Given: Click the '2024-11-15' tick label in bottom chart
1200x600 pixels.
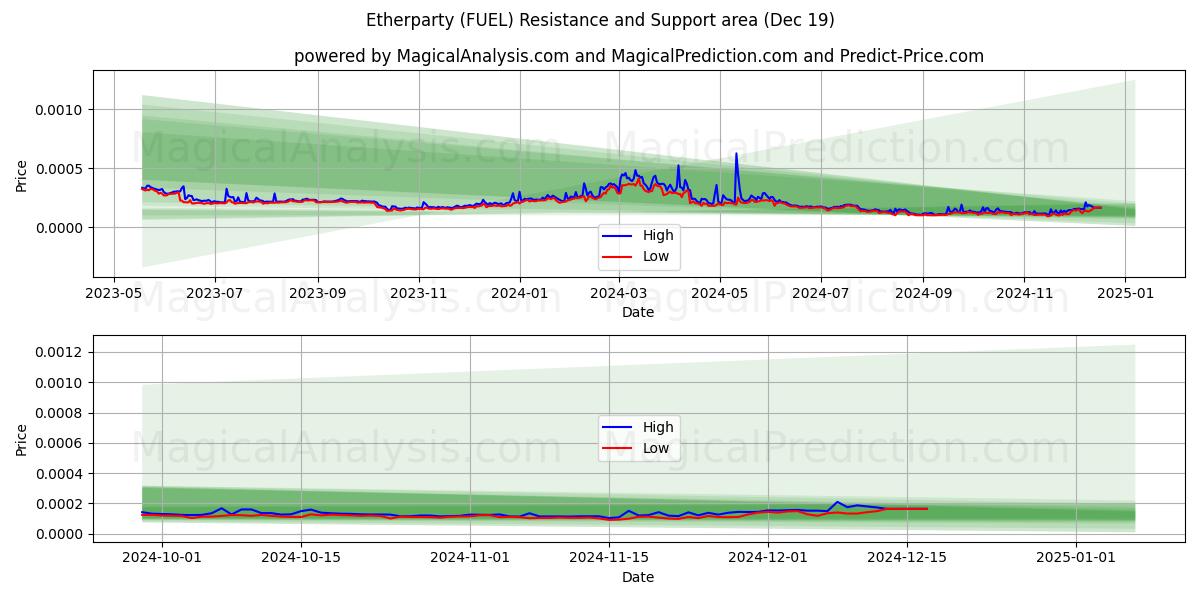Looking at the screenshot, I should [x=608, y=559].
